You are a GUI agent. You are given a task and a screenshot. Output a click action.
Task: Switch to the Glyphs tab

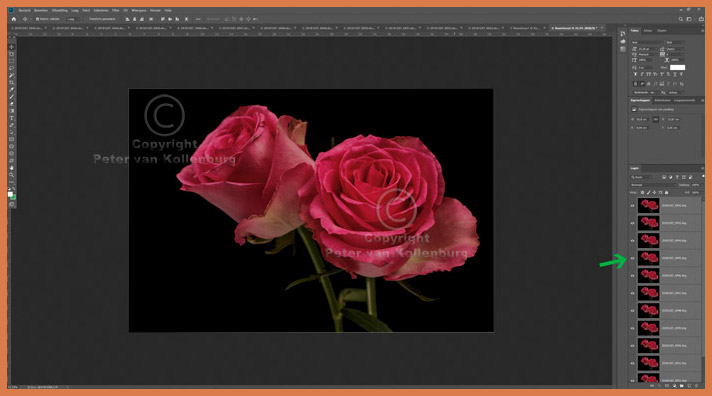(662, 31)
